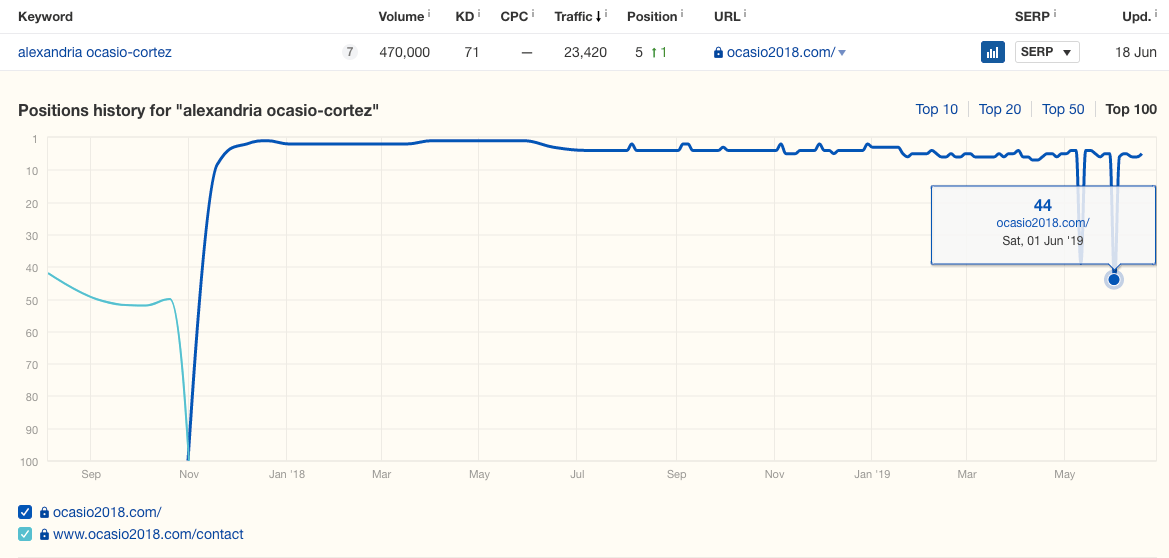1169x558 pixels.
Task: Switch chart to Top 20 view
Action: point(999,109)
